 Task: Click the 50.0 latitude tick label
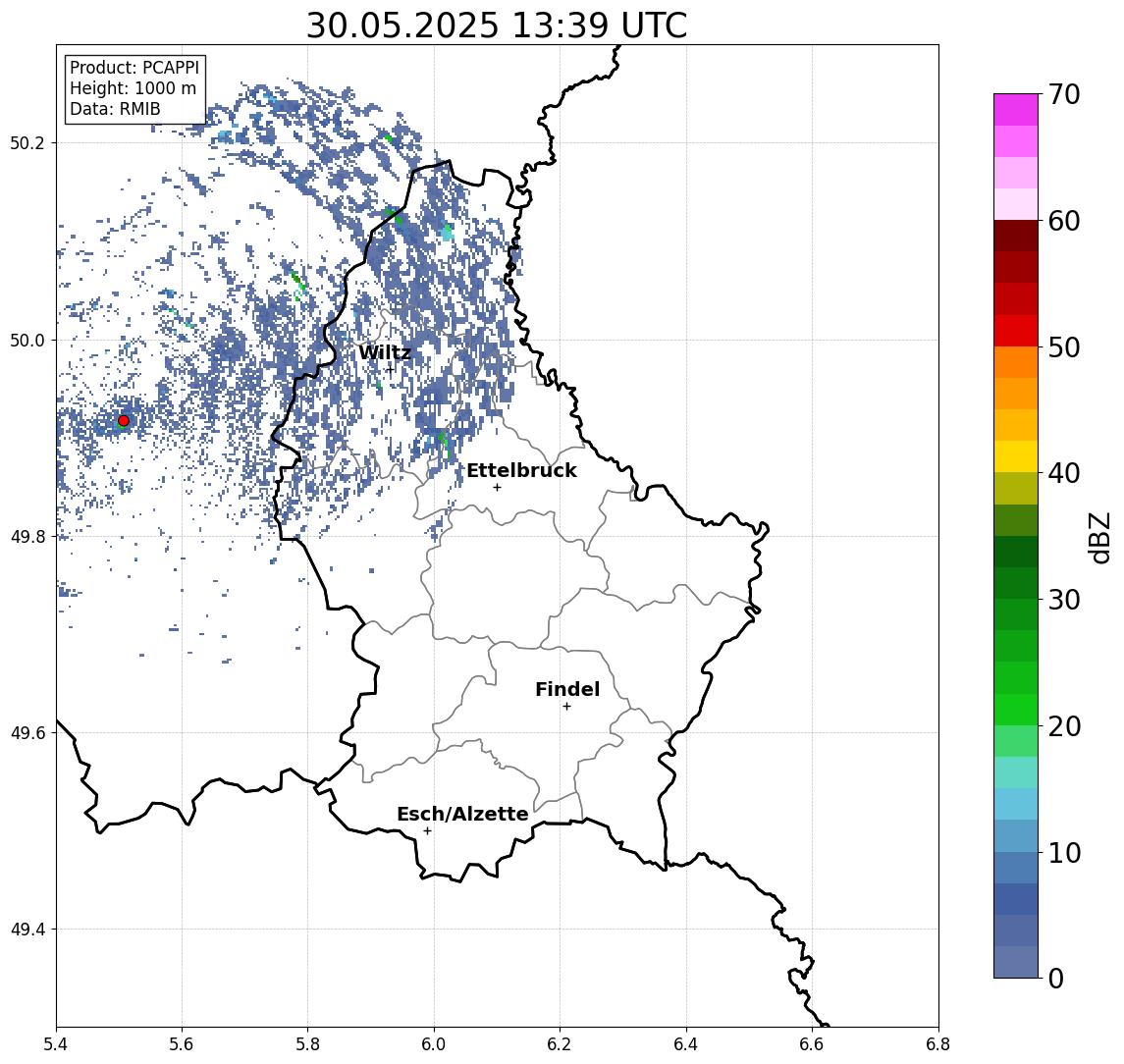[x=27, y=340]
